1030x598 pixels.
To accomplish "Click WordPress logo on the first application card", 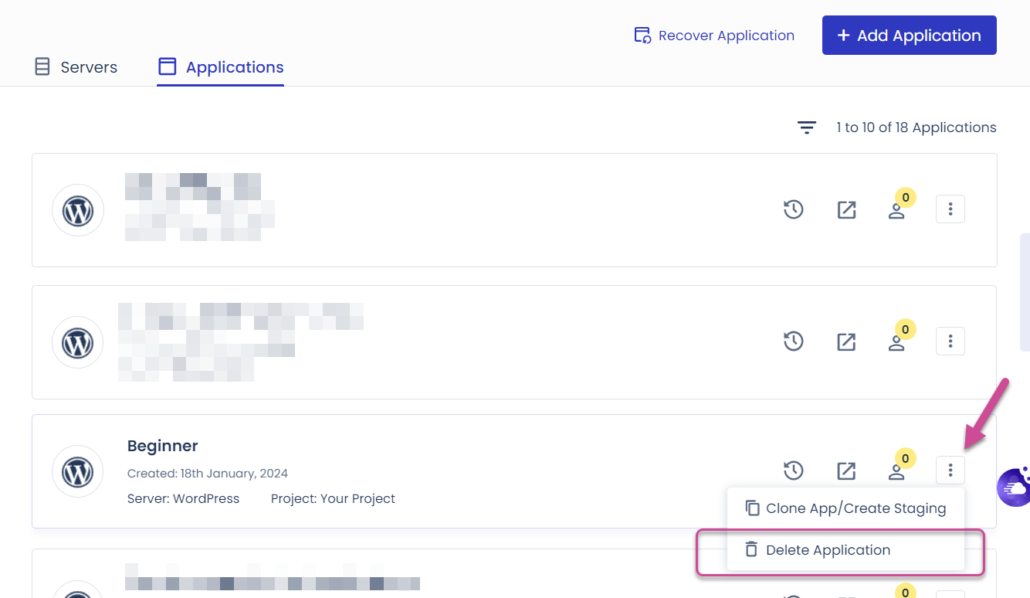I will point(78,211).
